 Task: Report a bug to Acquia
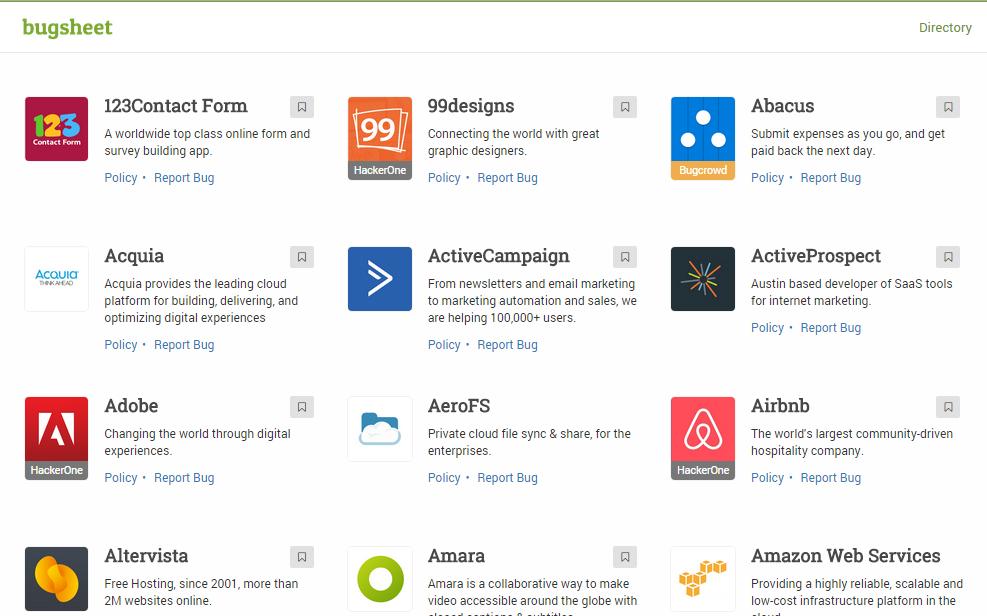[184, 345]
